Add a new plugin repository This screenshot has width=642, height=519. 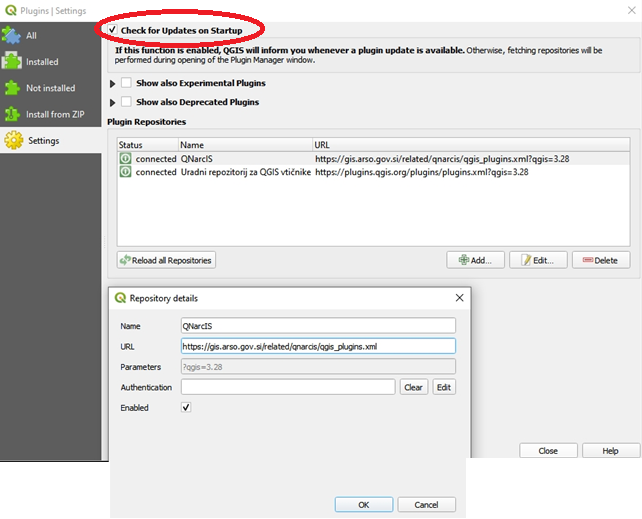point(475,260)
